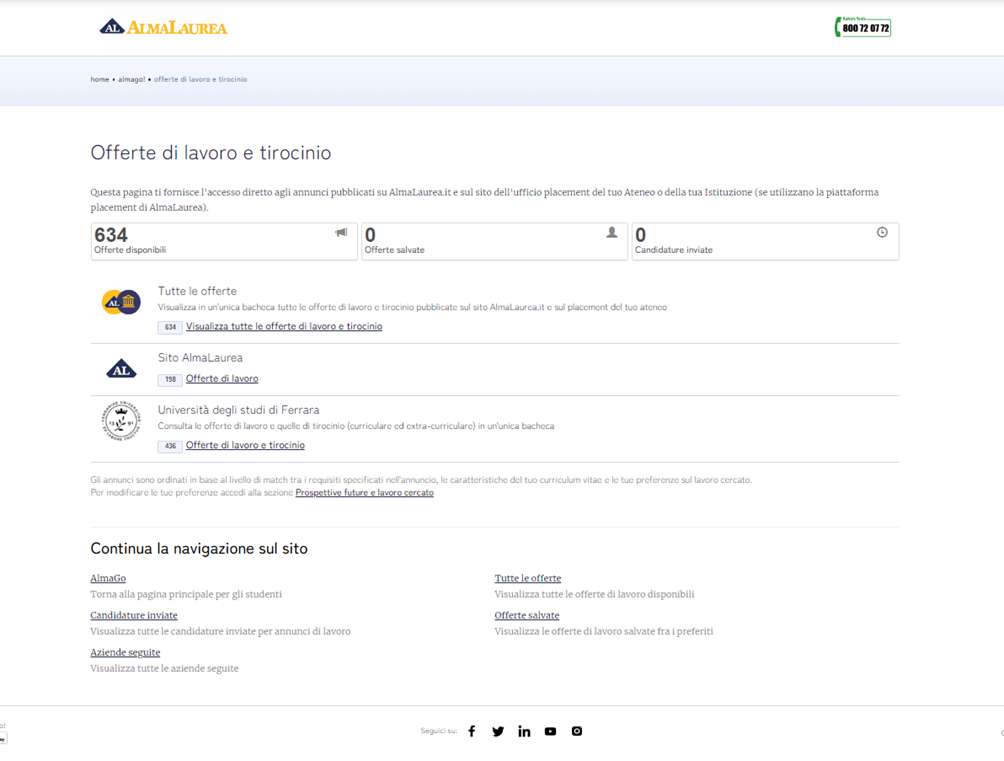
Task: Open Ferrara 'Offerte di lavoro e tirocinio' link
Action: (x=245, y=445)
